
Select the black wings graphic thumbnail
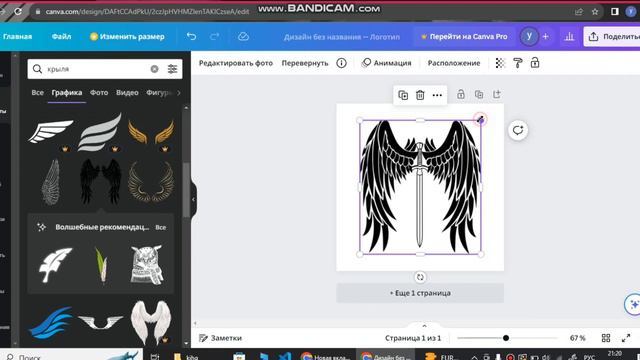[x=100, y=181]
